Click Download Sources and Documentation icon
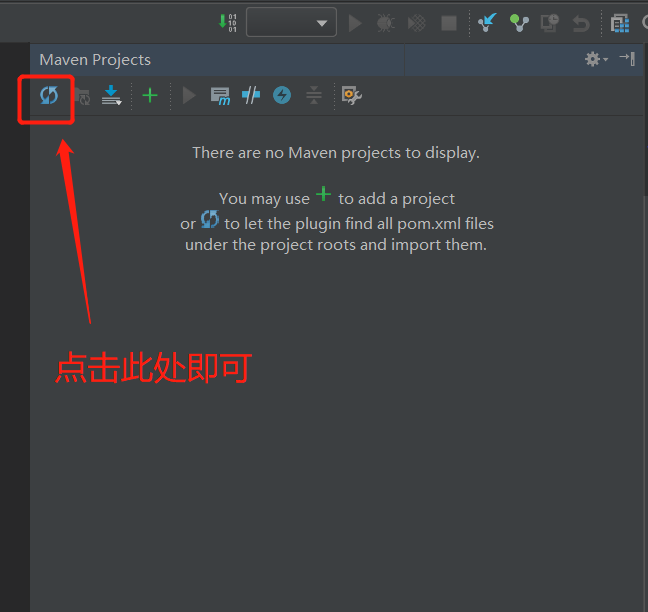This screenshot has width=648, height=612. pos(112,95)
